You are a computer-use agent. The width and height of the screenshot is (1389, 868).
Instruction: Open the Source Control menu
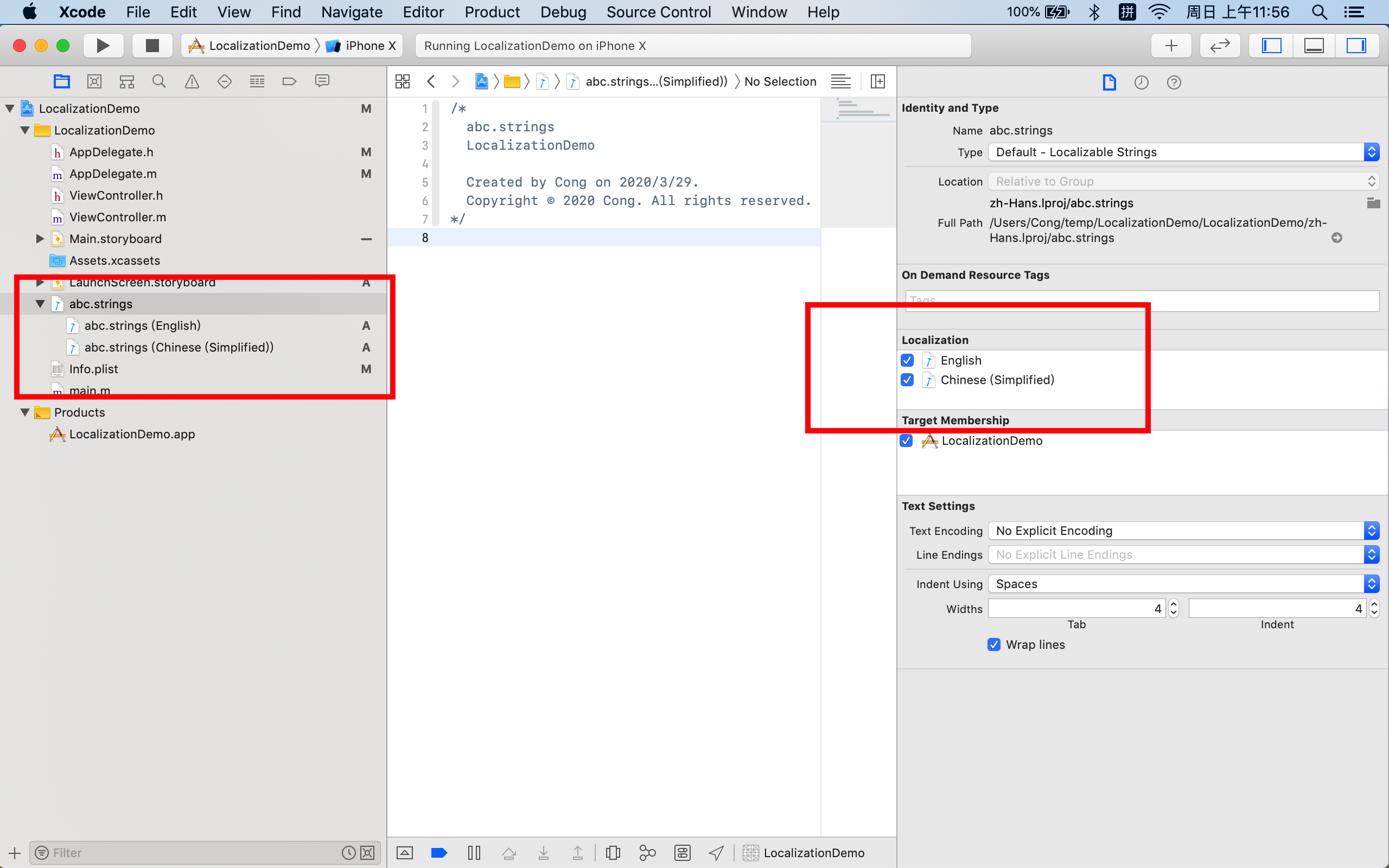pyautogui.click(x=658, y=12)
